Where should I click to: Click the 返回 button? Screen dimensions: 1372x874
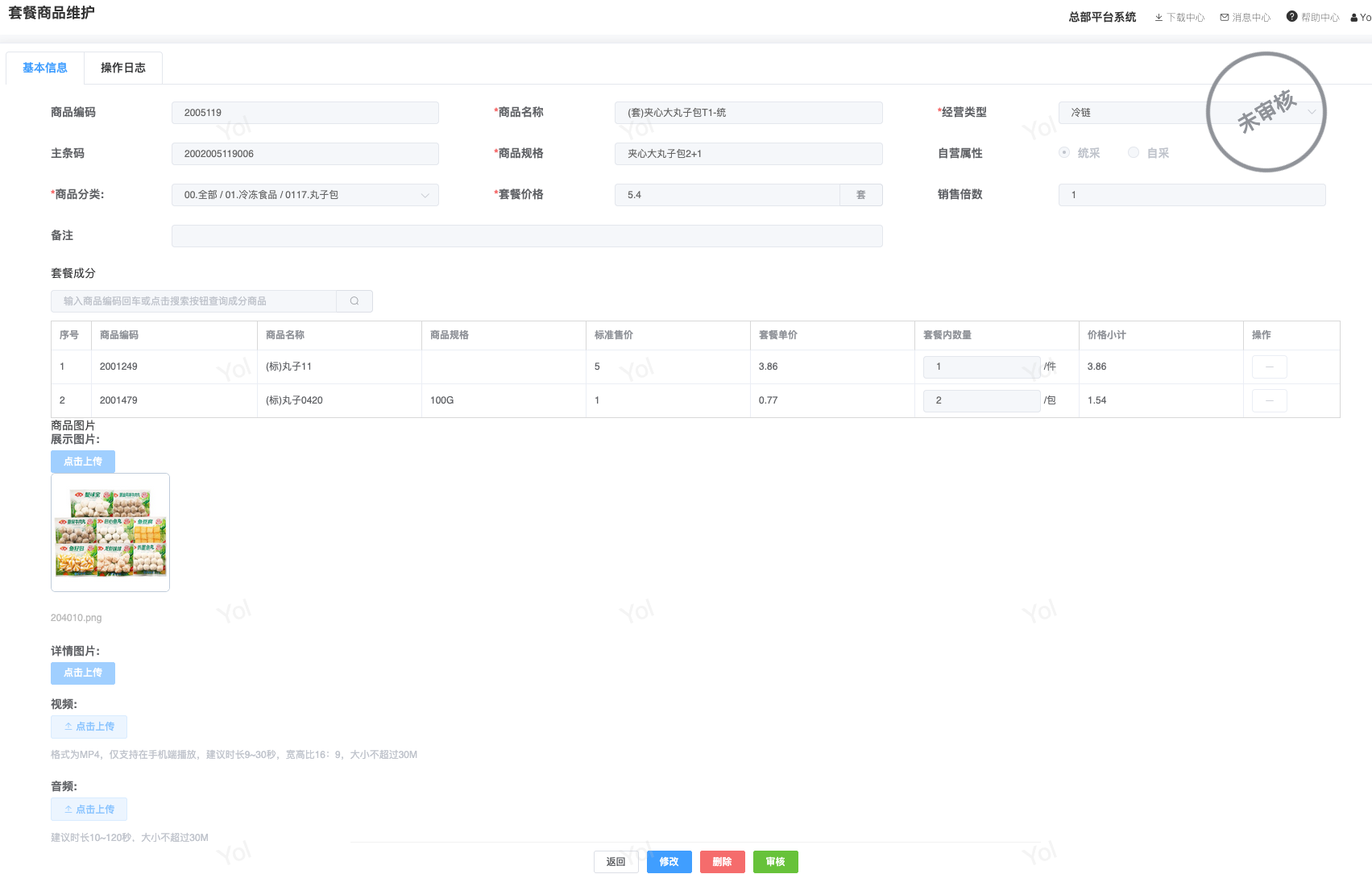(x=616, y=862)
